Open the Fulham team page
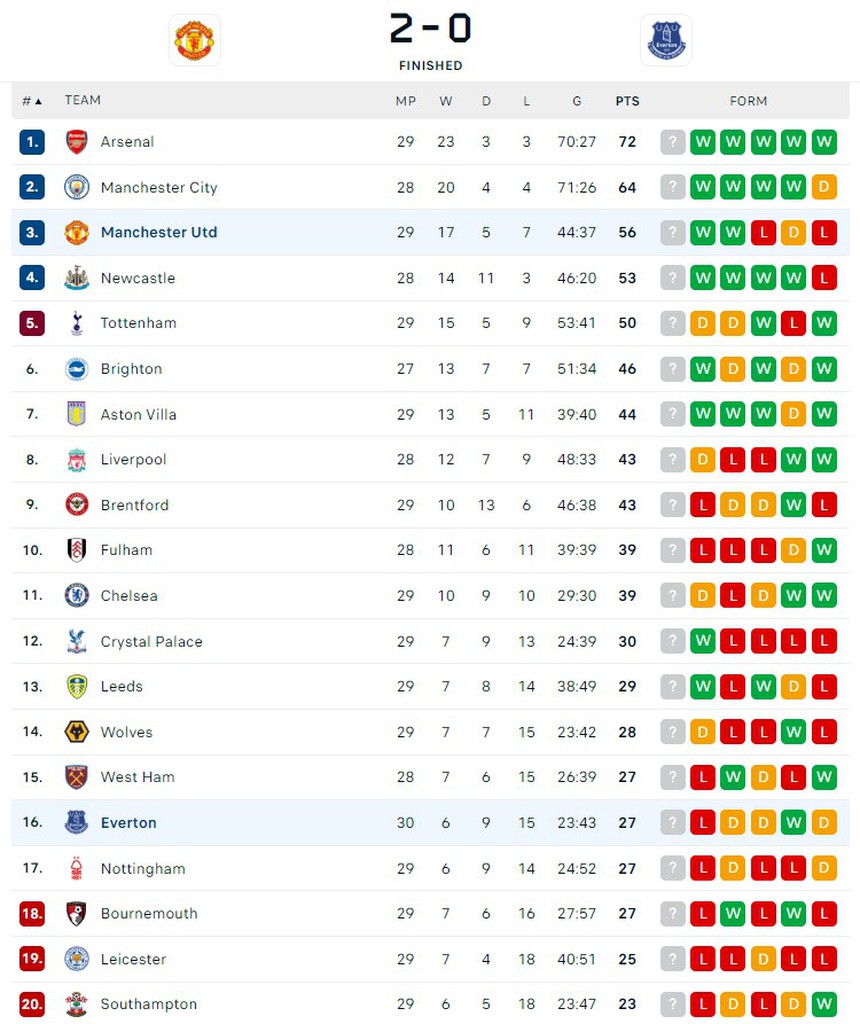 (126, 551)
